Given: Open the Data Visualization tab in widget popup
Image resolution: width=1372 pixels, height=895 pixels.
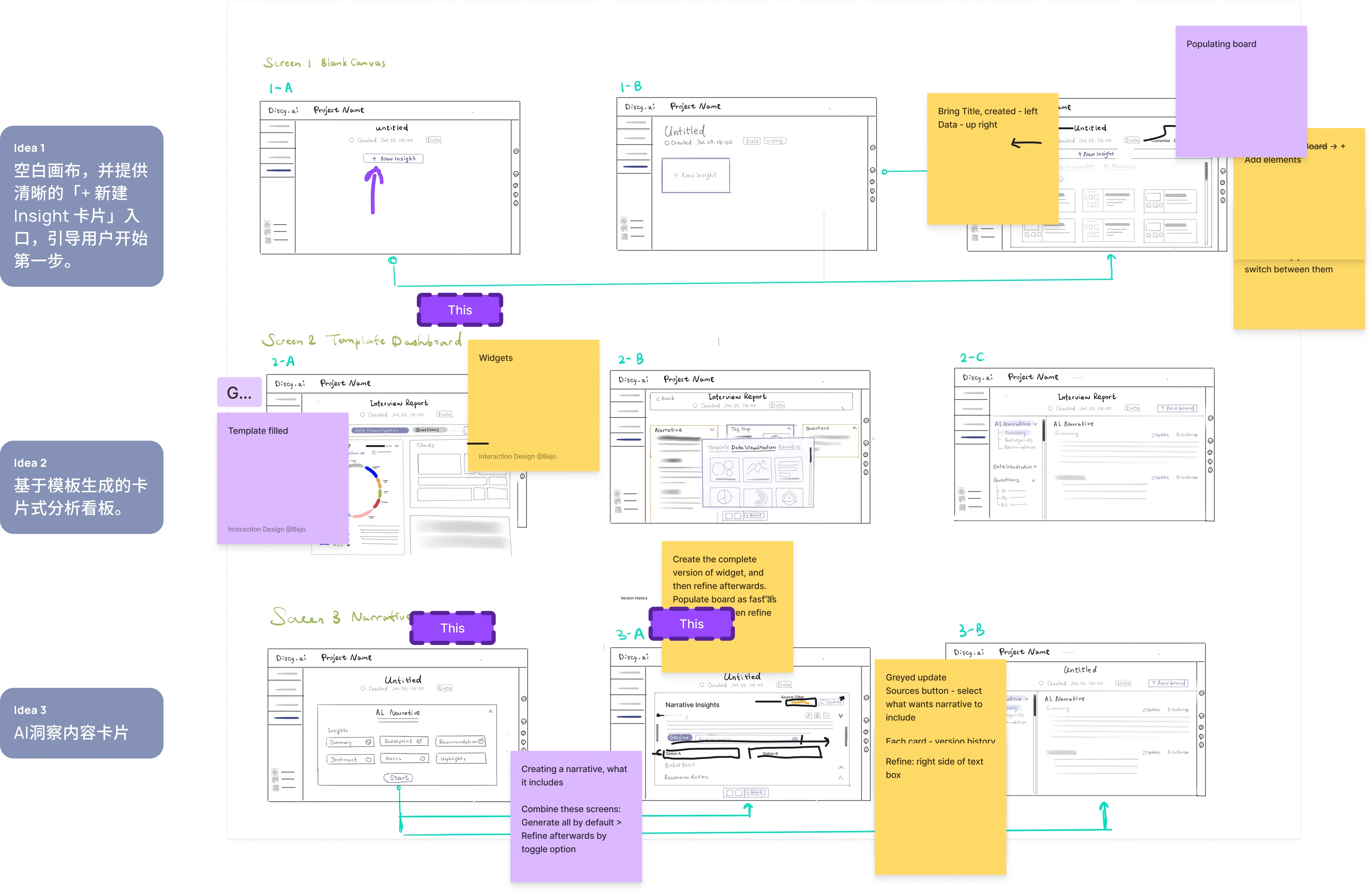Looking at the screenshot, I should point(753,447).
